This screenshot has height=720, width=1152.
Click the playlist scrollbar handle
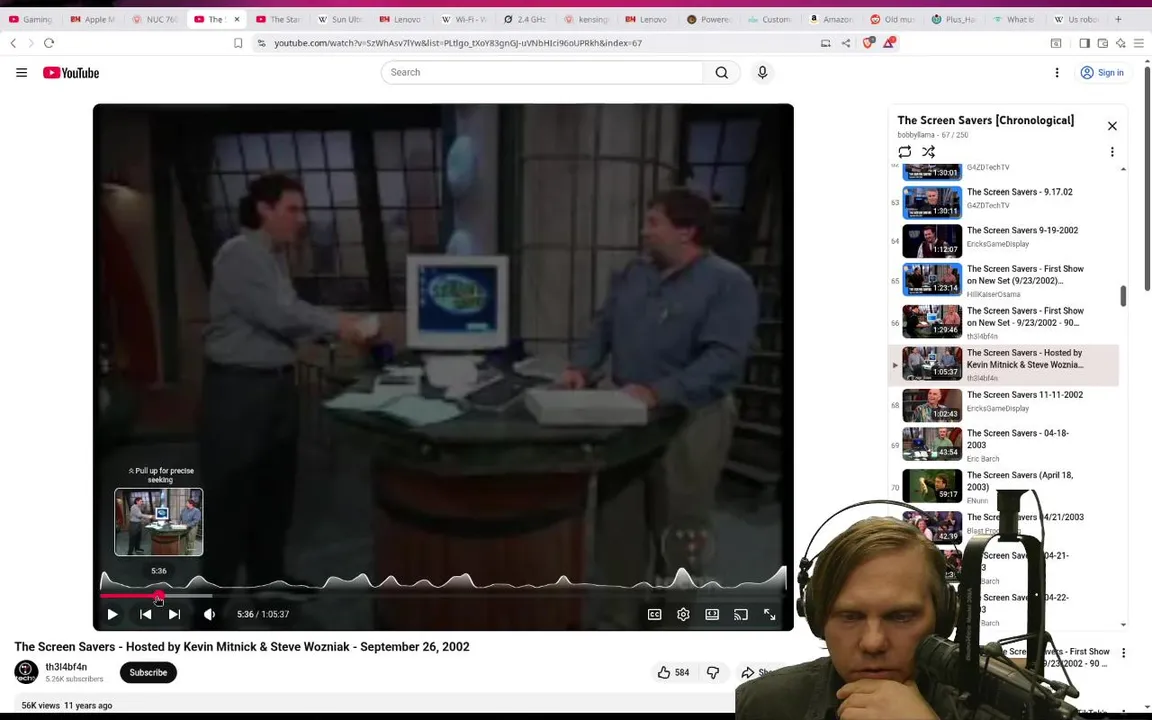tap(1123, 296)
